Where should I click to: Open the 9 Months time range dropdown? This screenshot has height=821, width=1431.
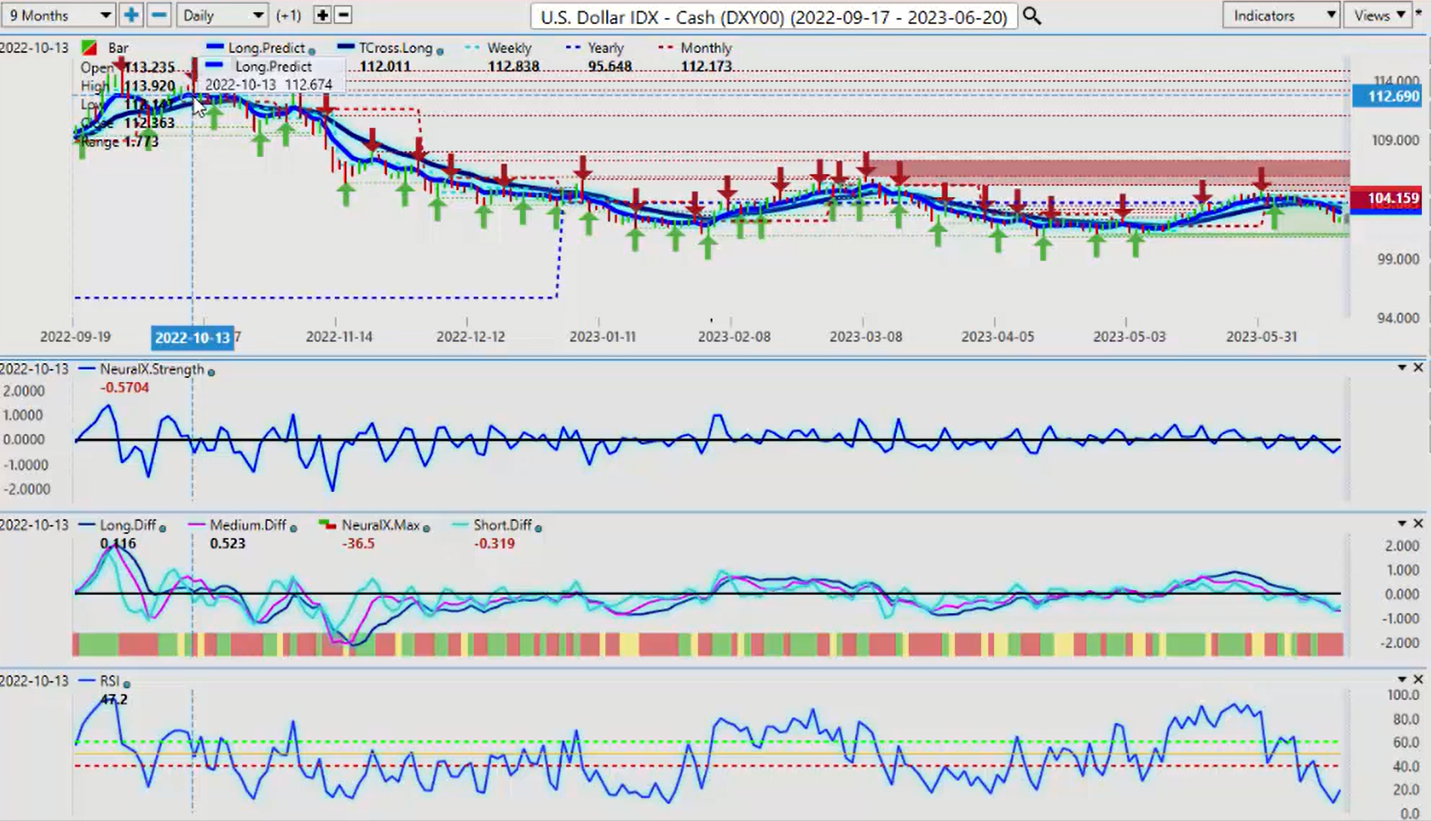coord(59,15)
